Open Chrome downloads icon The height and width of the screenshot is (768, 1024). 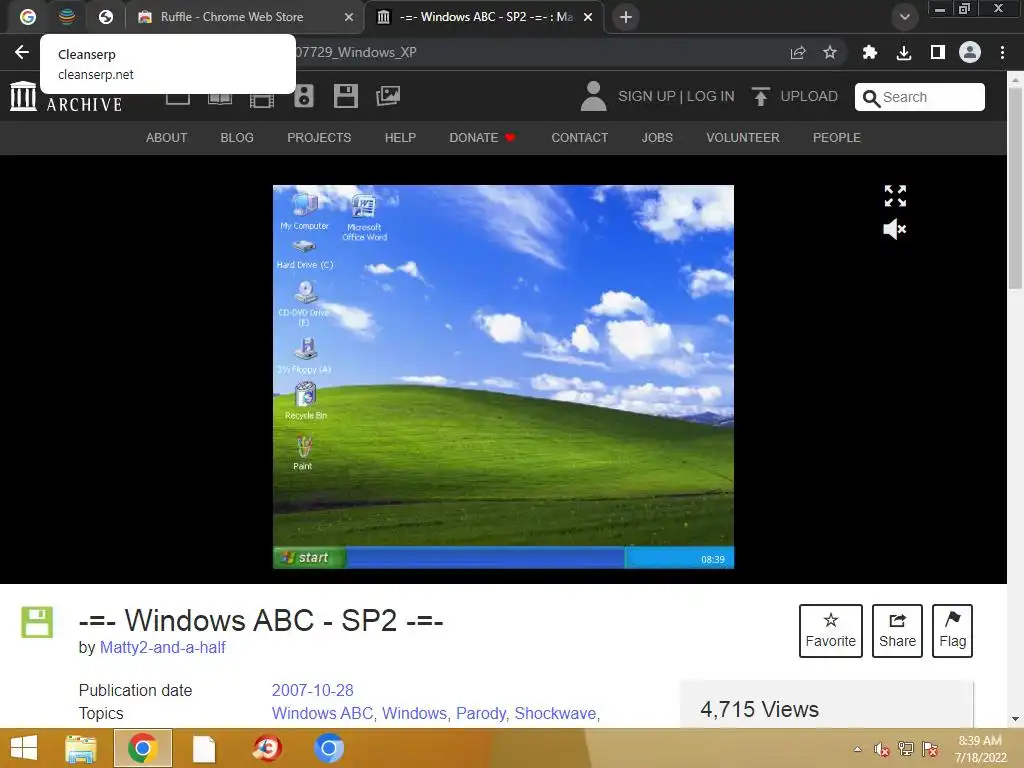pyautogui.click(x=904, y=52)
